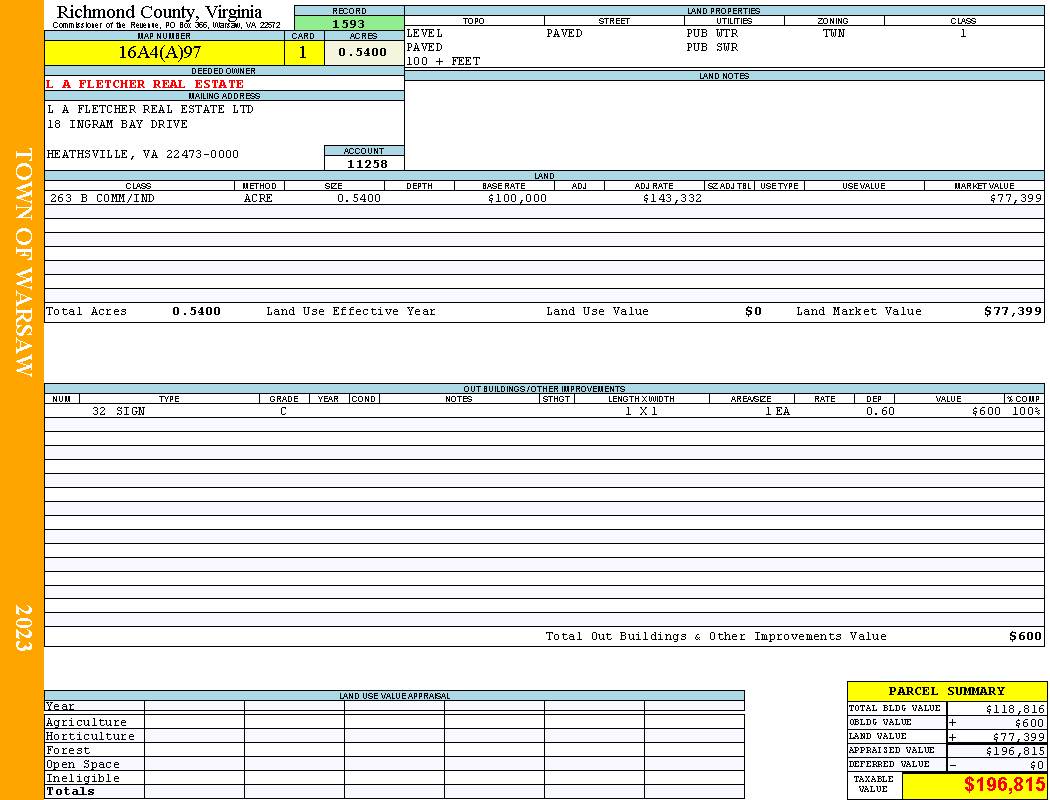Click the LAND NOTES header bar
Screen dimensions: 1050x800
coord(724,76)
